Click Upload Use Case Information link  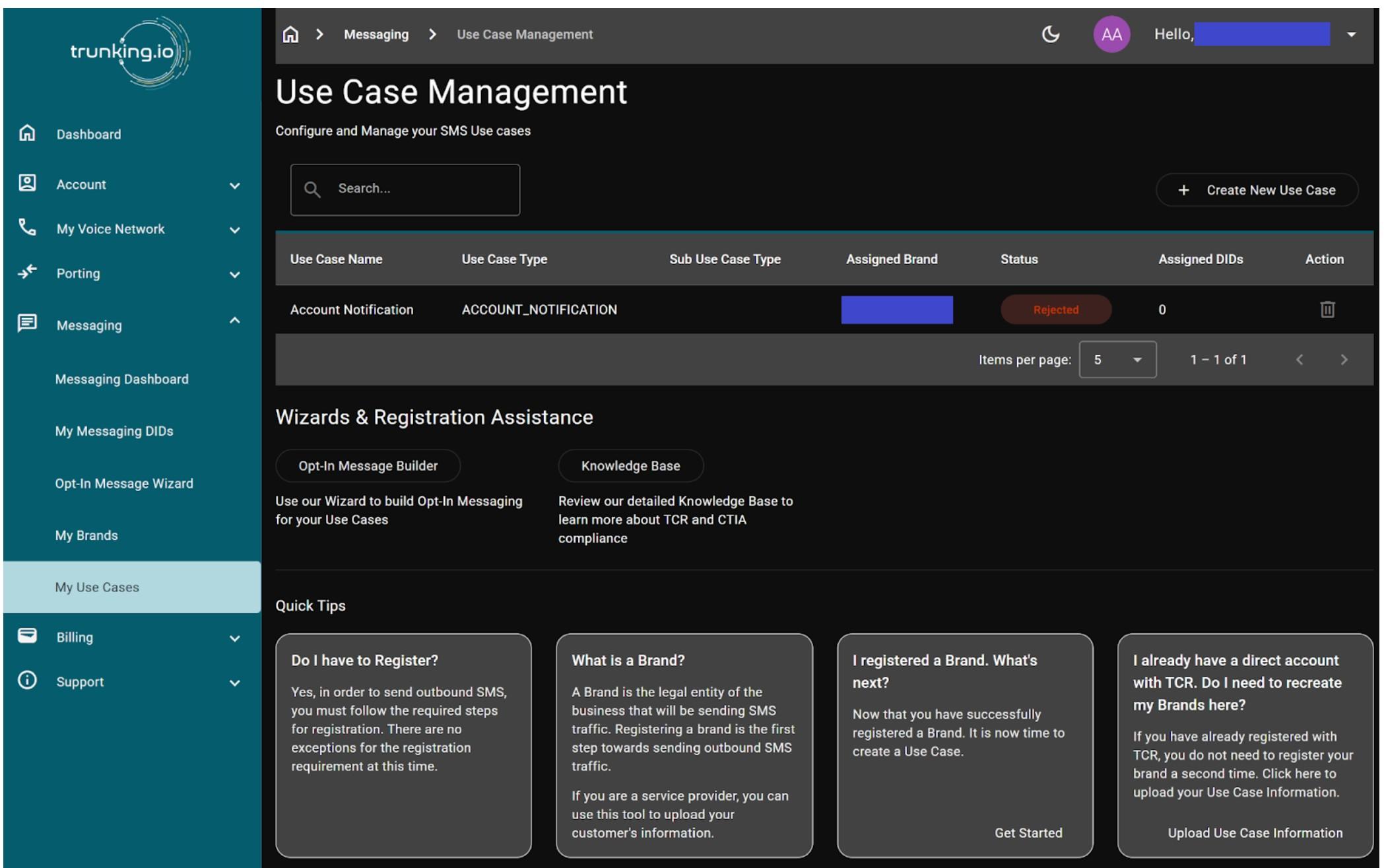(1255, 833)
